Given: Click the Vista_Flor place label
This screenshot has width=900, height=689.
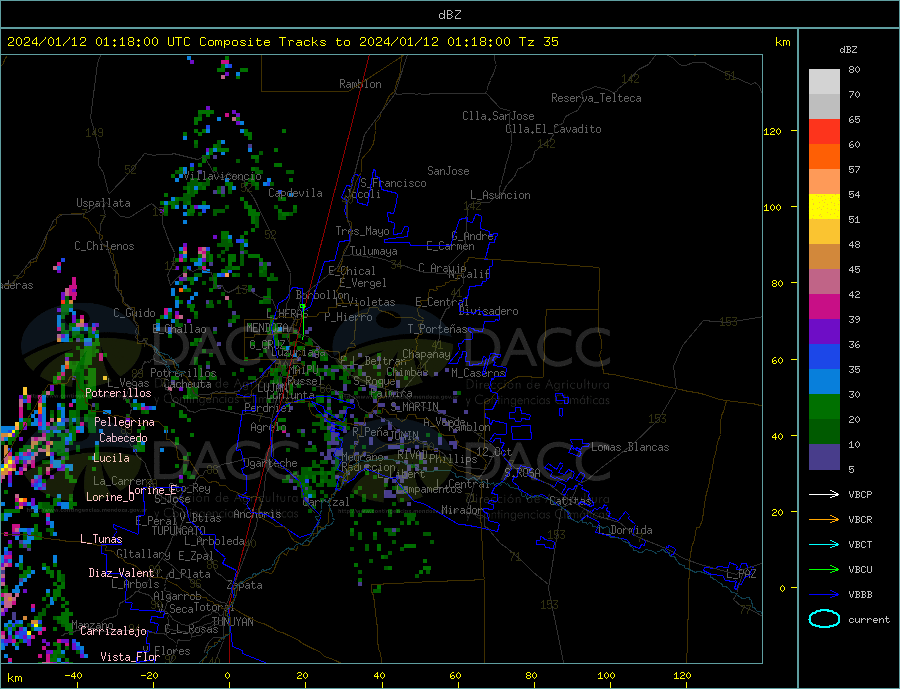Looking at the screenshot, I should point(130,657).
